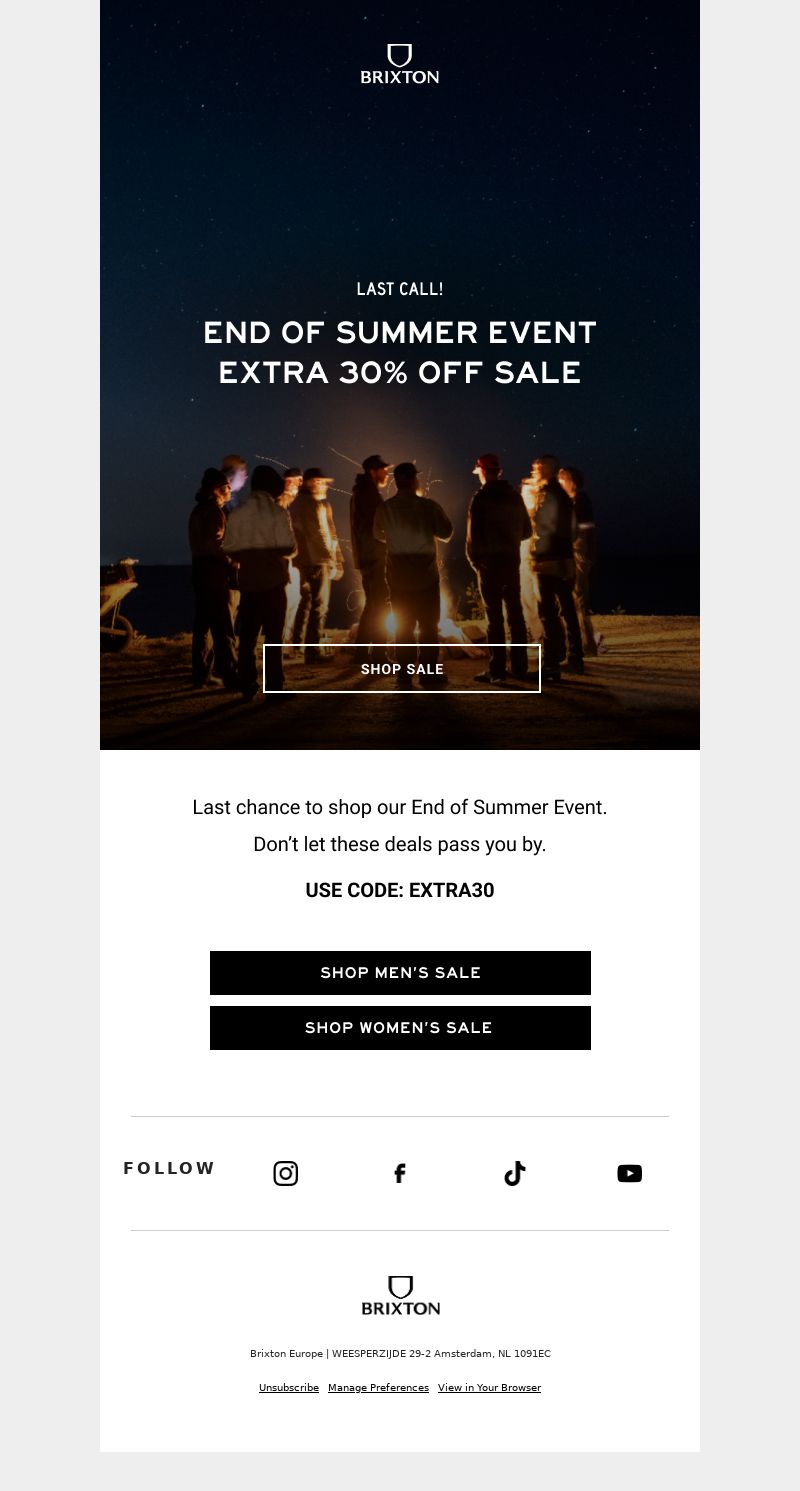Click the "Last chance to shop" sentence
The width and height of the screenshot is (800, 1491).
[400, 807]
